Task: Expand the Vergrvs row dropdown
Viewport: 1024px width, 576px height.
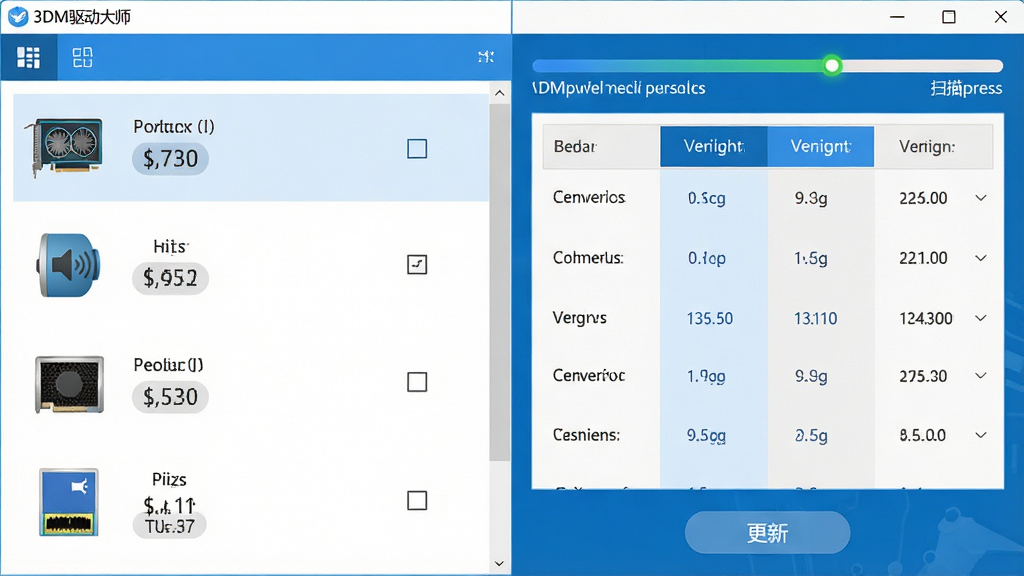Action: click(x=981, y=318)
